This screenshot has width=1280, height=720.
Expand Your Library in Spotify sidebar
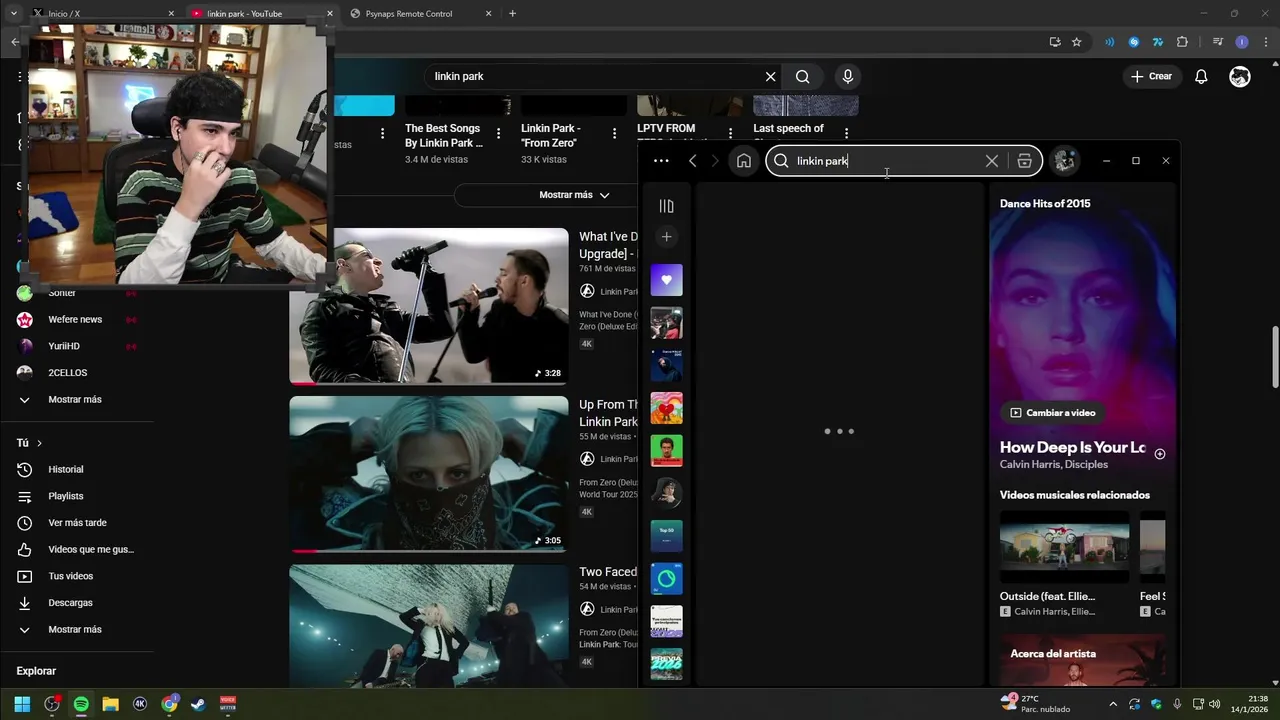click(x=667, y=206)
